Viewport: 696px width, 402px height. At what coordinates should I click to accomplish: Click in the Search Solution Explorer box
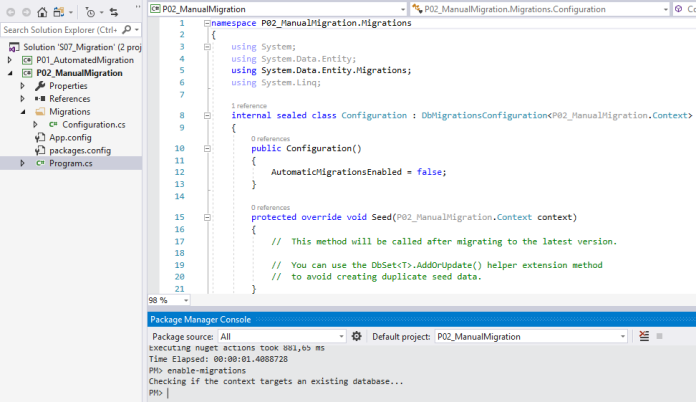click(60, 30)
